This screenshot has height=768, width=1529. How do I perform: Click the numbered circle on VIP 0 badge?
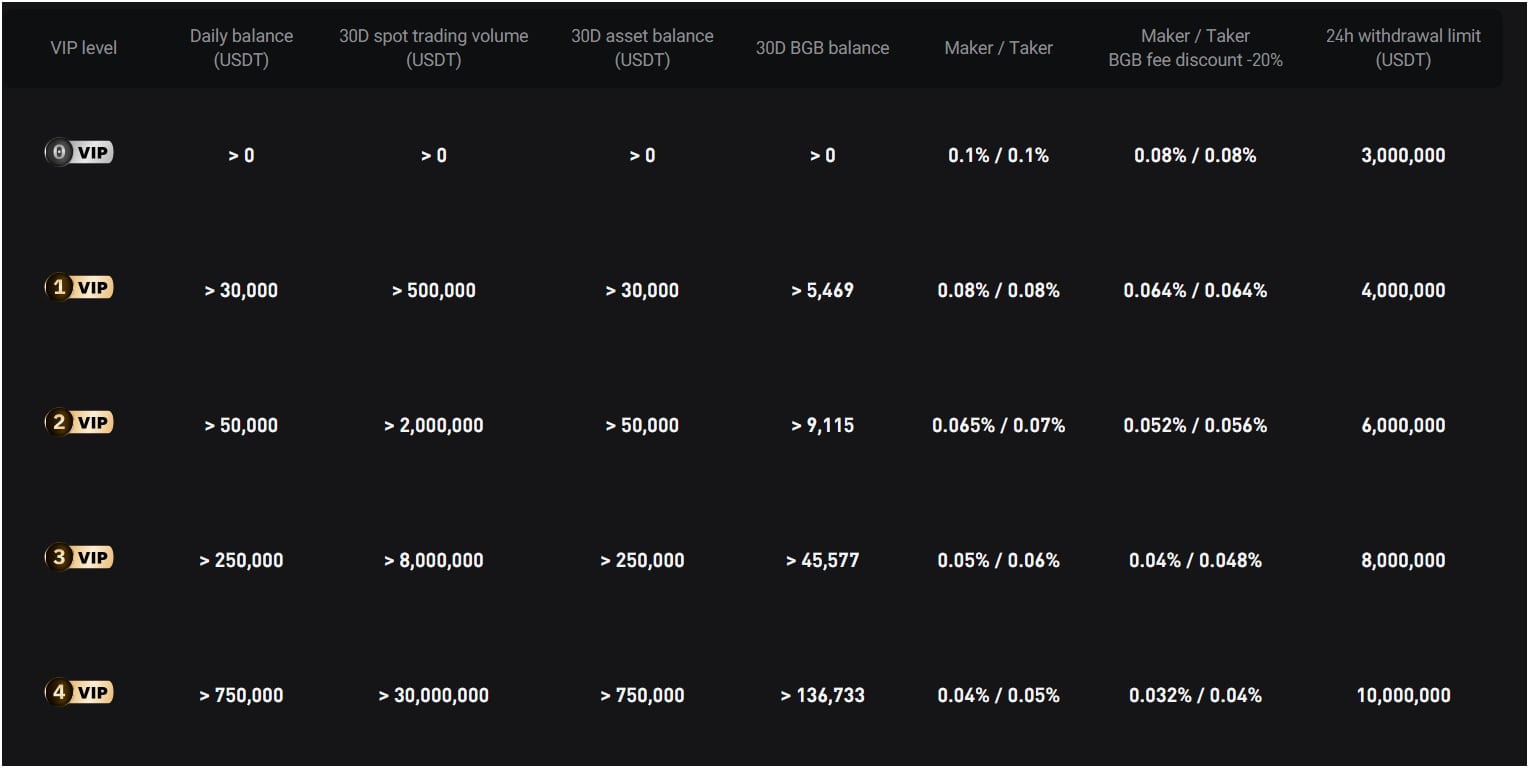60,152
